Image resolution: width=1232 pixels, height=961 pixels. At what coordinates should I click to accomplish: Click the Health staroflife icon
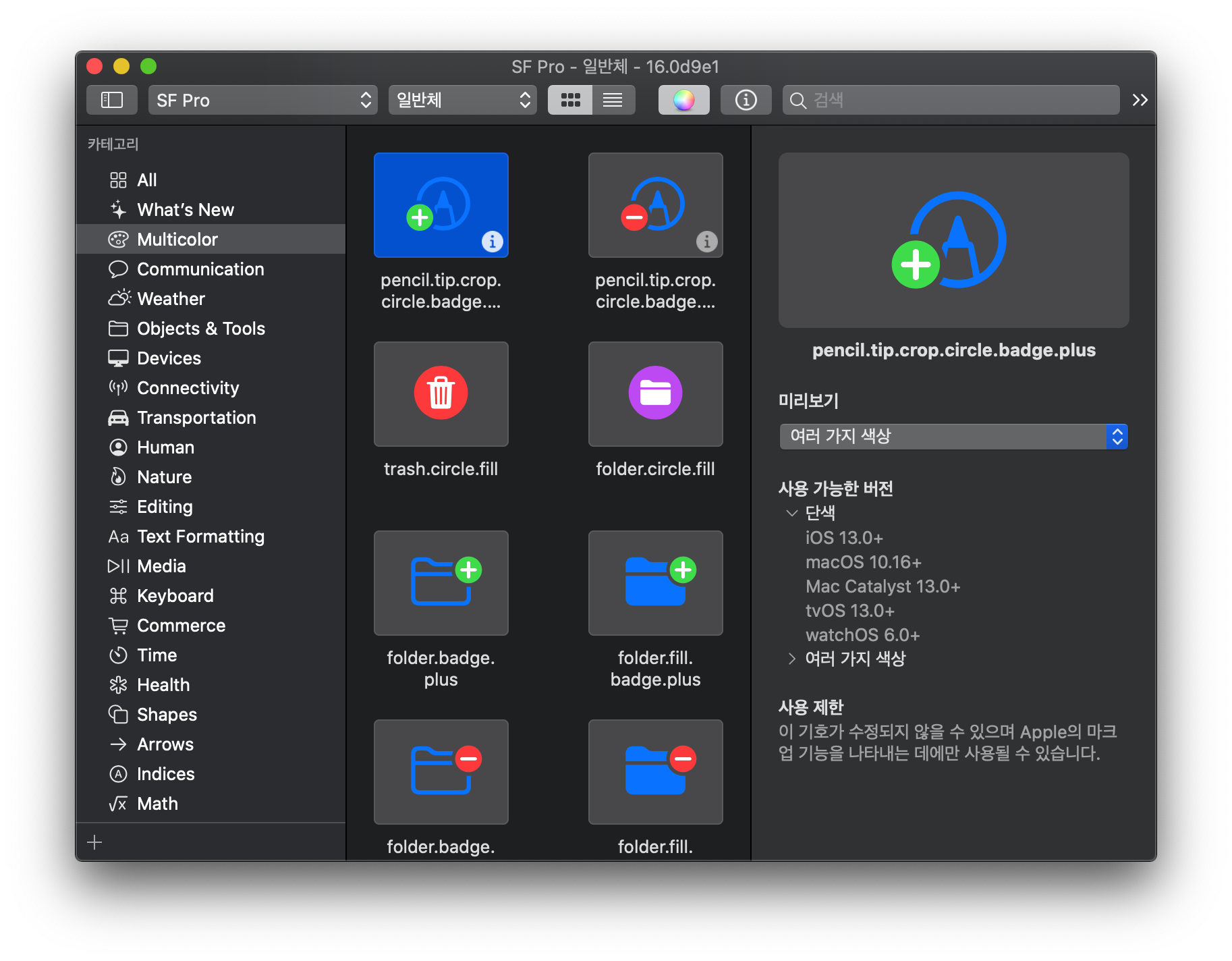pyautogui.click(x=118, y=685)
